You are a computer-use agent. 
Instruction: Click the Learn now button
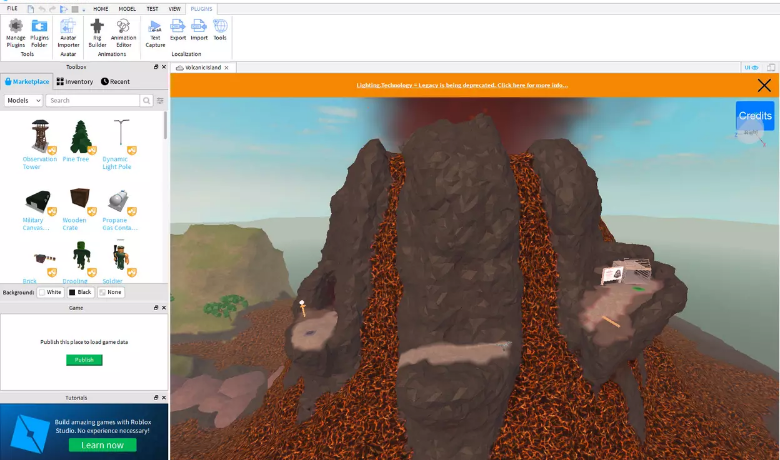click(x=102, y=445)
